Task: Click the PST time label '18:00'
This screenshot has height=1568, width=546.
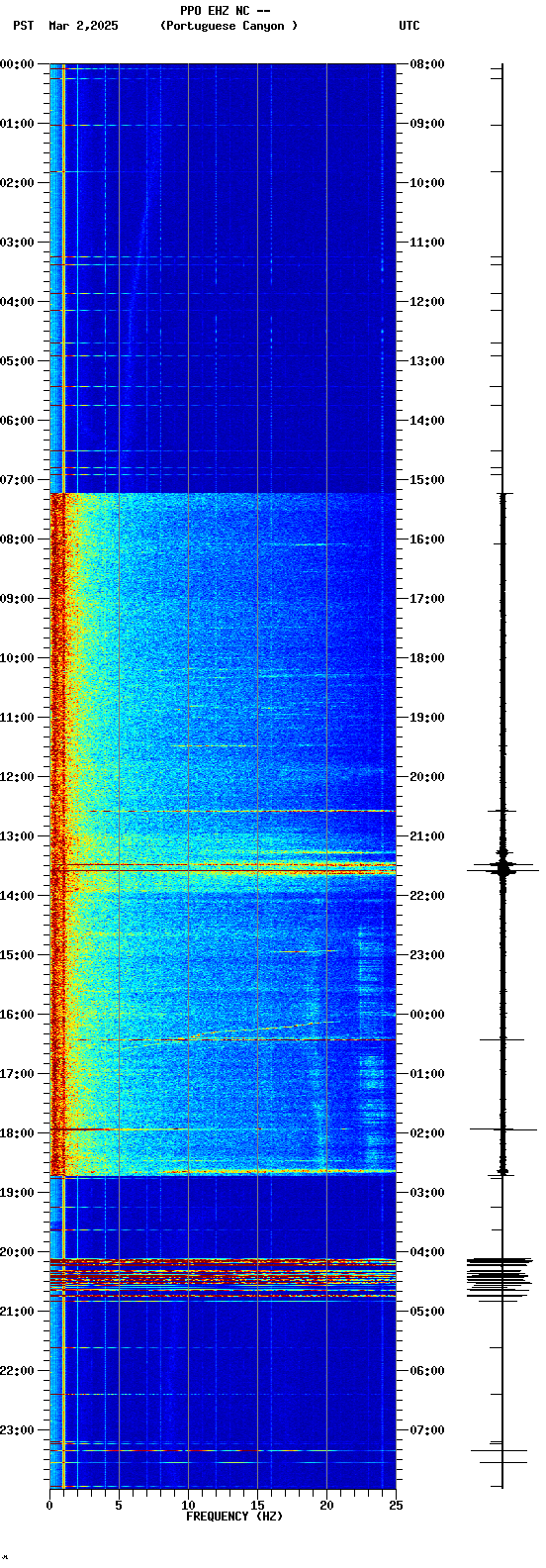Action: click(x=17, y=1133)
